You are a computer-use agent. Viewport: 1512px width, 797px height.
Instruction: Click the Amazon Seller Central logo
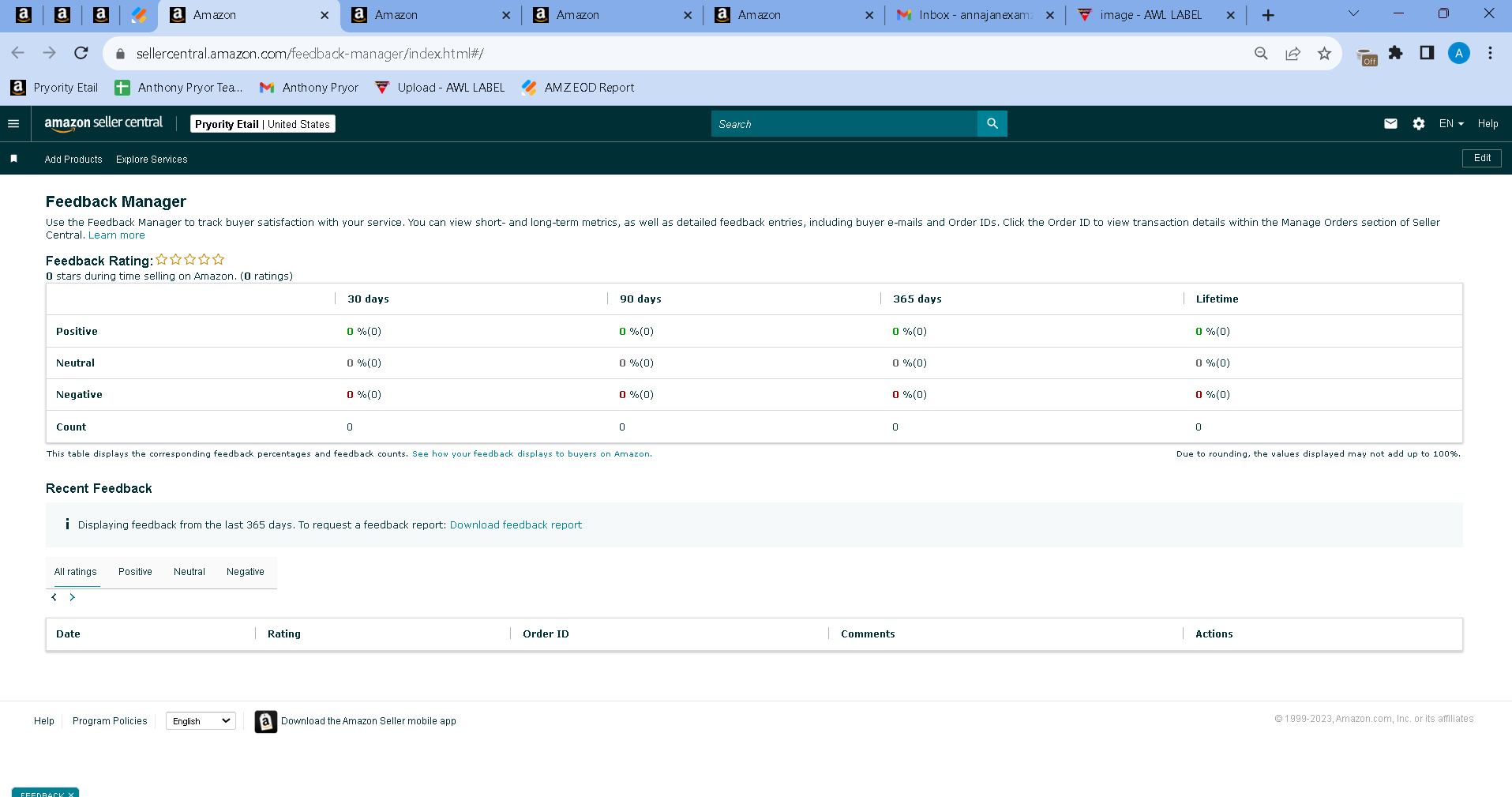(x=103, y=123)
